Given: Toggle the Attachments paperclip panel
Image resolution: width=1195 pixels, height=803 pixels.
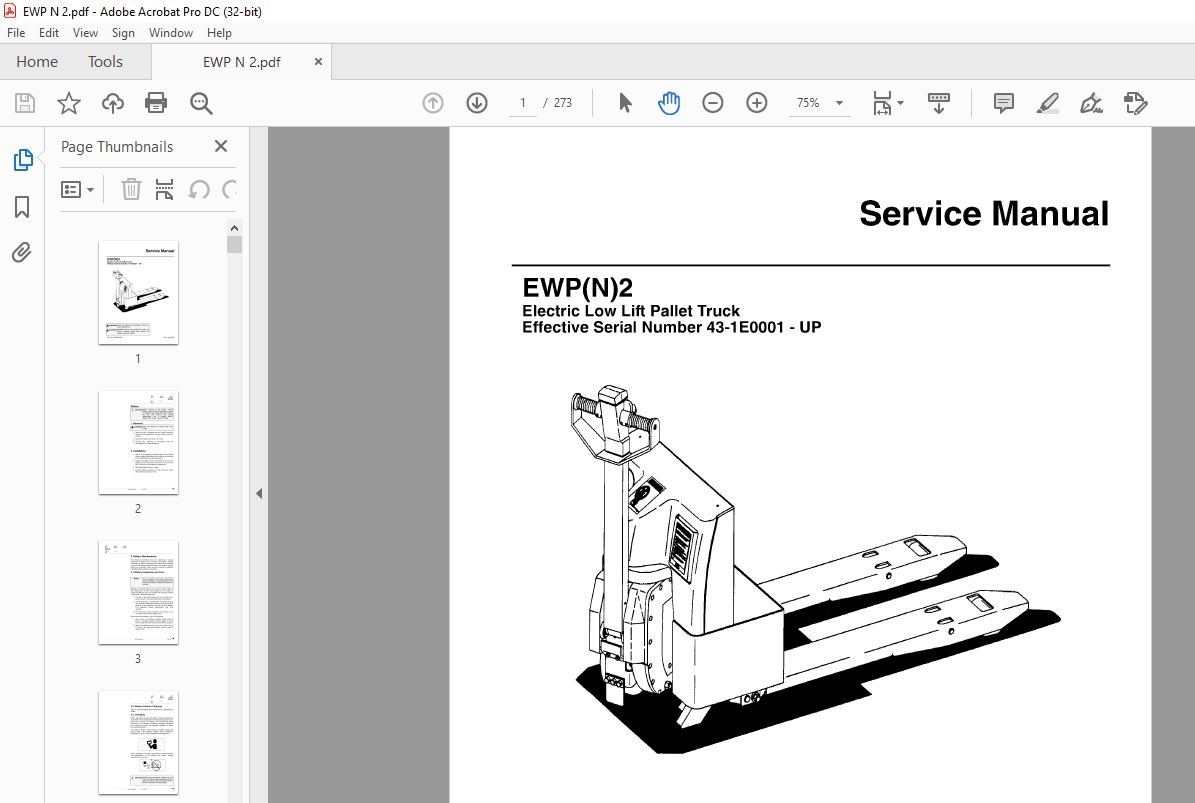Looking at the screenshot, I should tap(22, 252).
